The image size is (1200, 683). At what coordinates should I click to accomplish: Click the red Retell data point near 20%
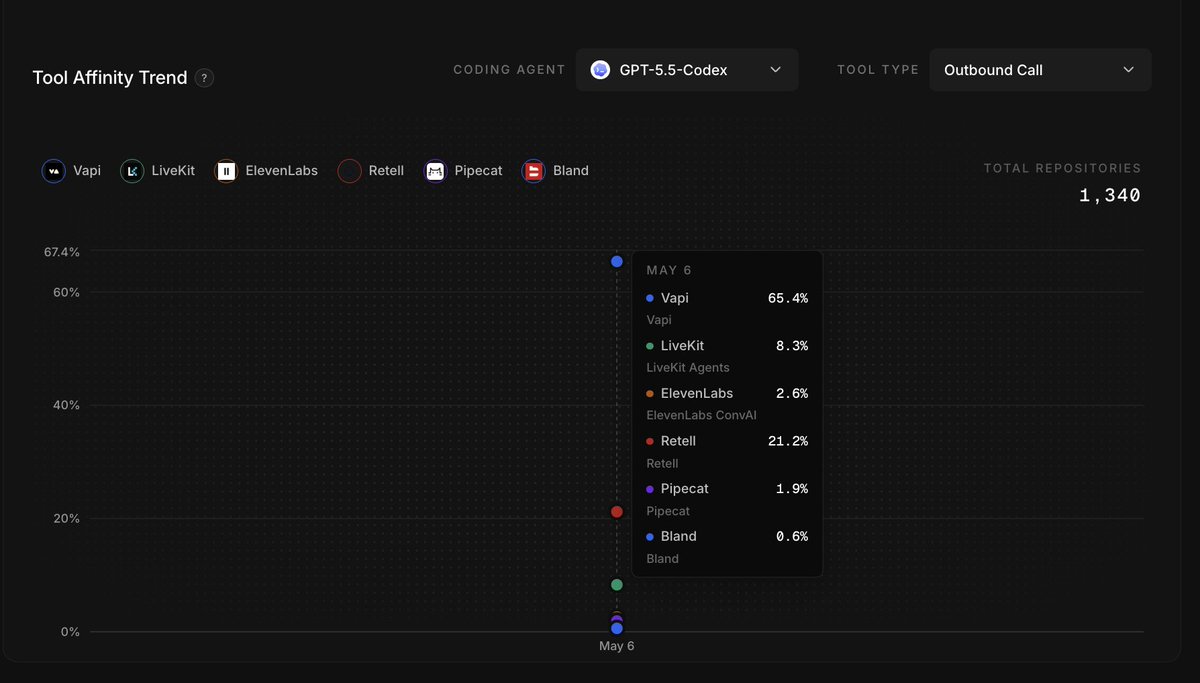tap(617, 511)
